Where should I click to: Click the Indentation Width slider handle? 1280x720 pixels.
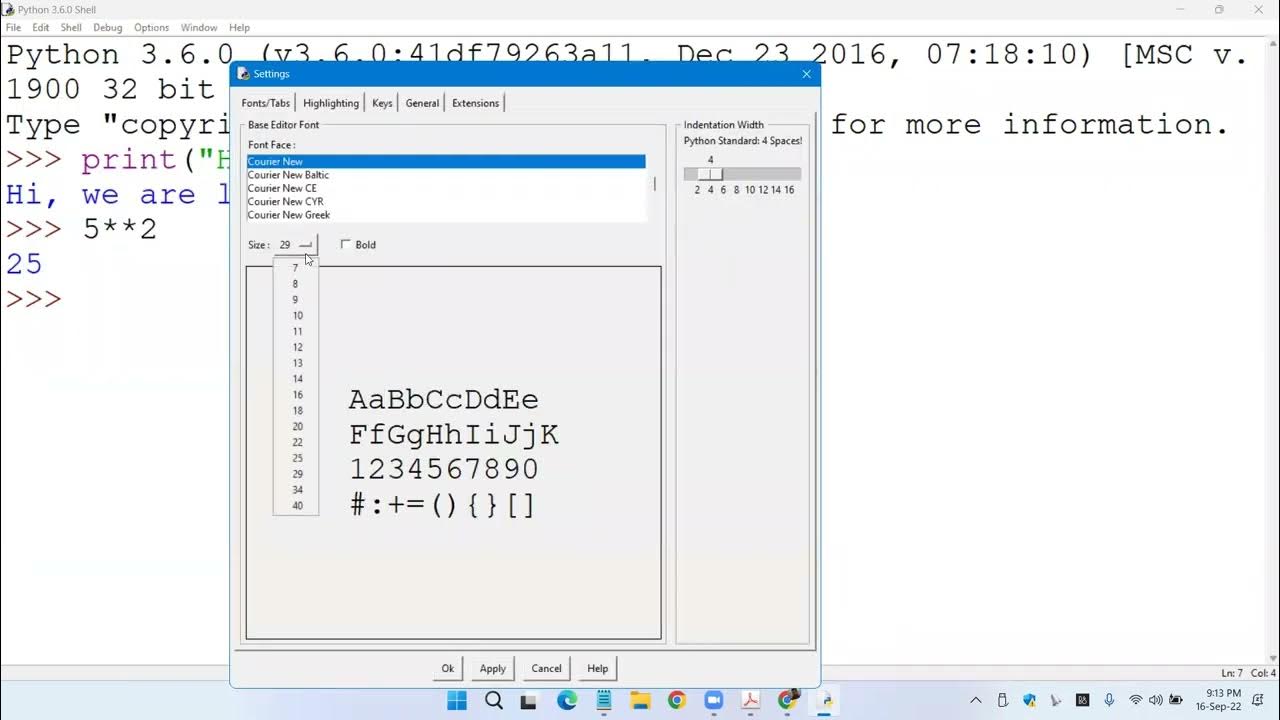710,174
